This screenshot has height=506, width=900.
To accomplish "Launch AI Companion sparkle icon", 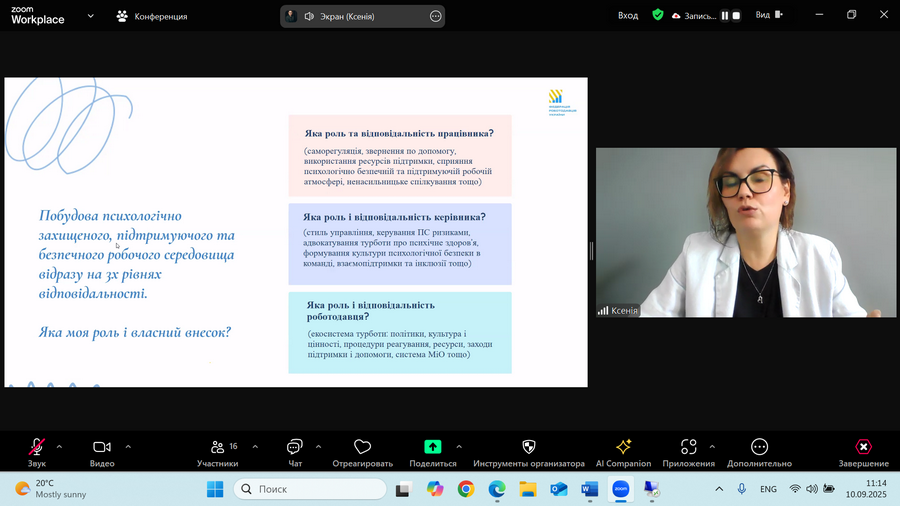I will click(623, 447).
